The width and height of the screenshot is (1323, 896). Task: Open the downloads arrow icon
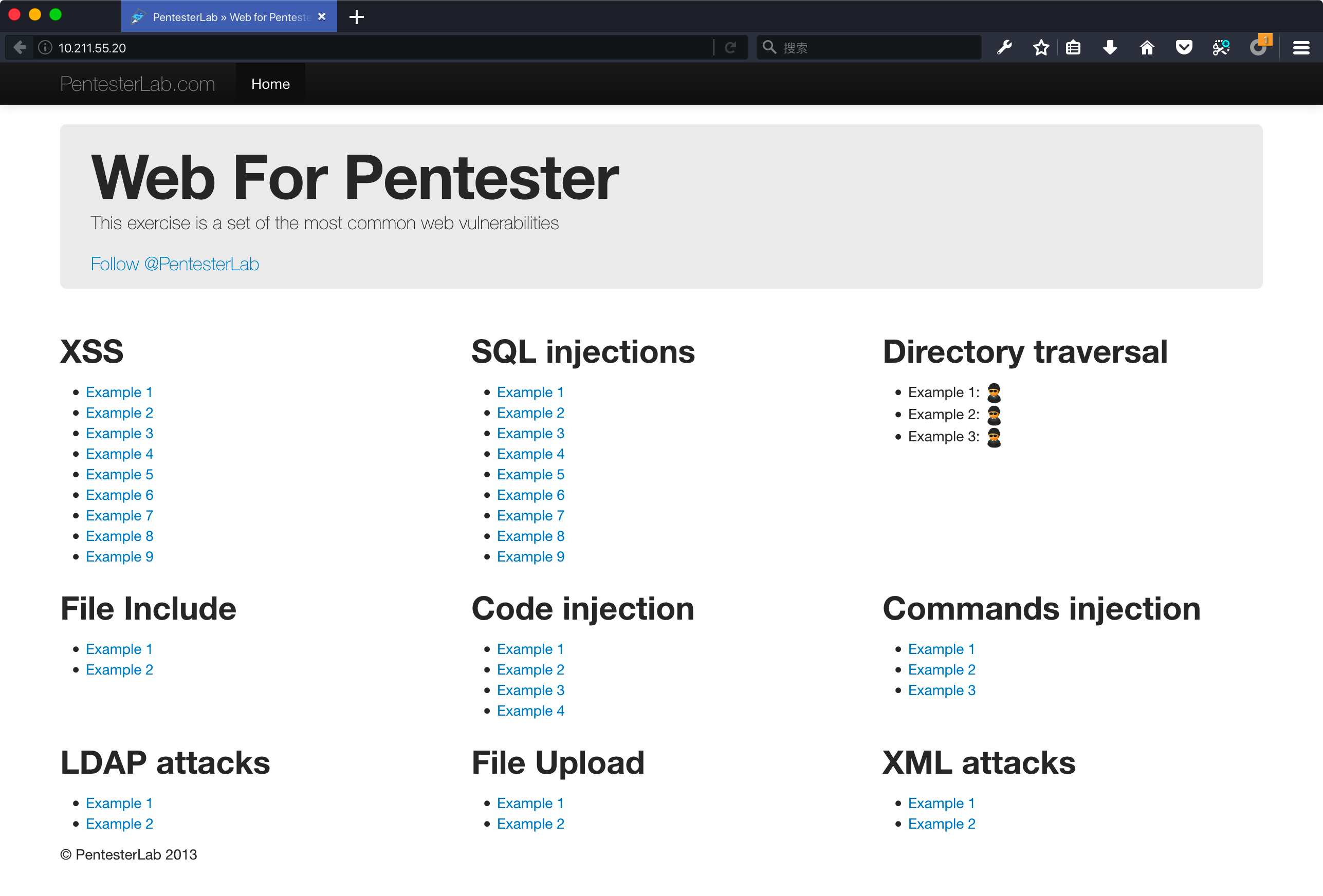(x=1110, y=47)
